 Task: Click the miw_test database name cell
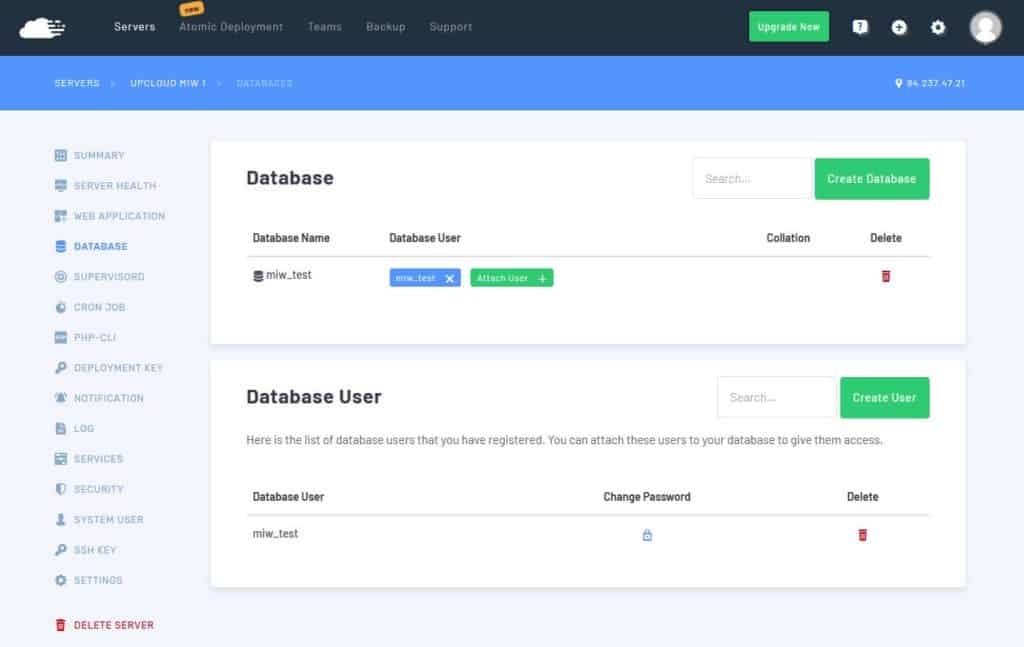289,276
